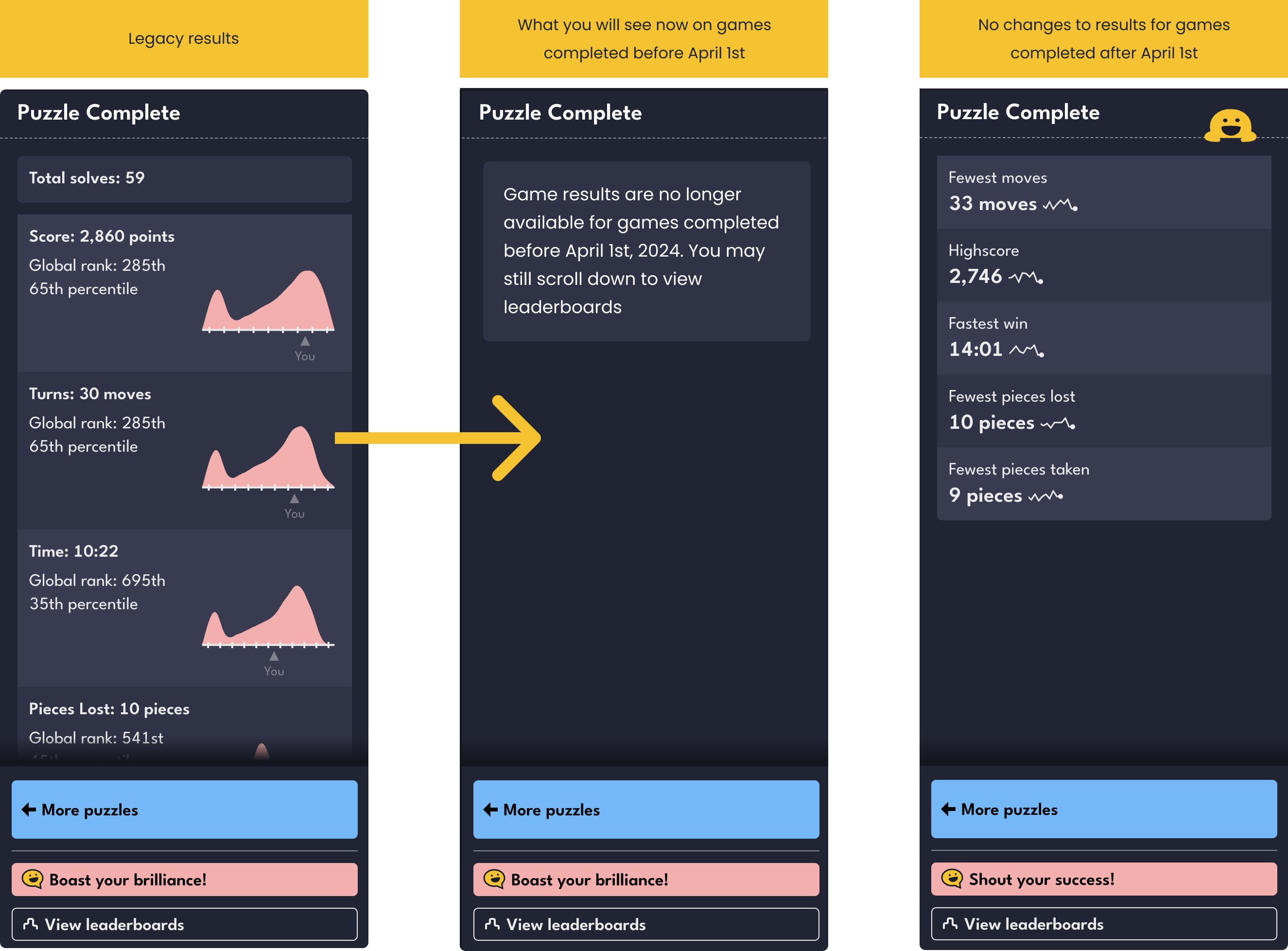Select the Highscore trend line icon
The width and height of the screenshot is (1288, 951).
click(1027, 277)
